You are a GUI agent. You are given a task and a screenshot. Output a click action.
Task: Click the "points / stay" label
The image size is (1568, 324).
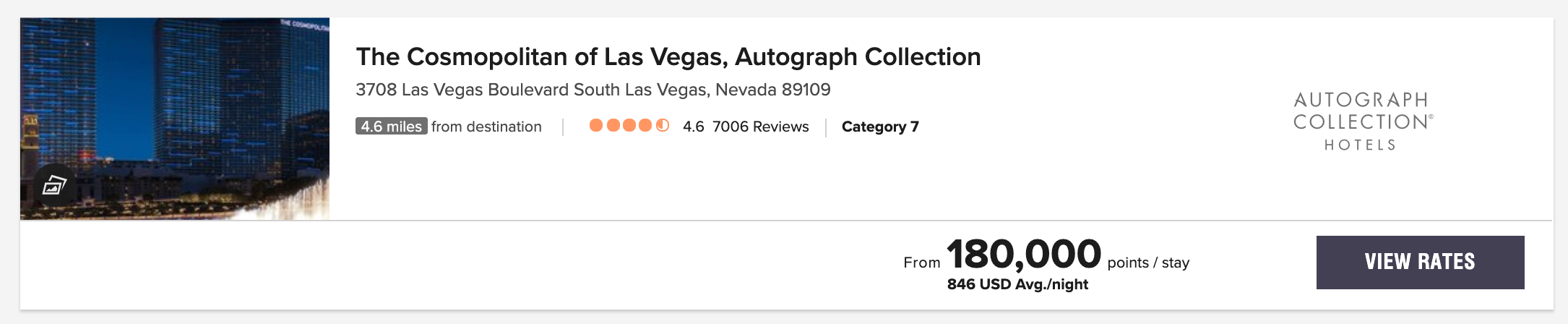point(1148,263)
